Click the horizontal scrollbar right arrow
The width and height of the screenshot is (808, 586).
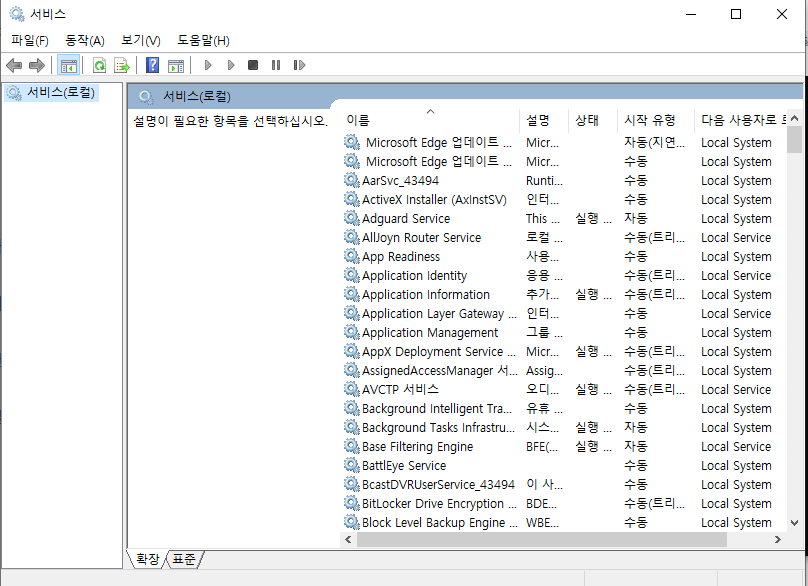click(778, 540)
